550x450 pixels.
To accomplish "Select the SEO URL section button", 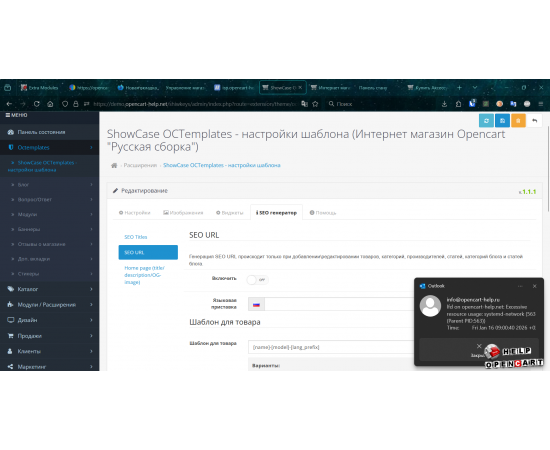I will click(148, 252).
